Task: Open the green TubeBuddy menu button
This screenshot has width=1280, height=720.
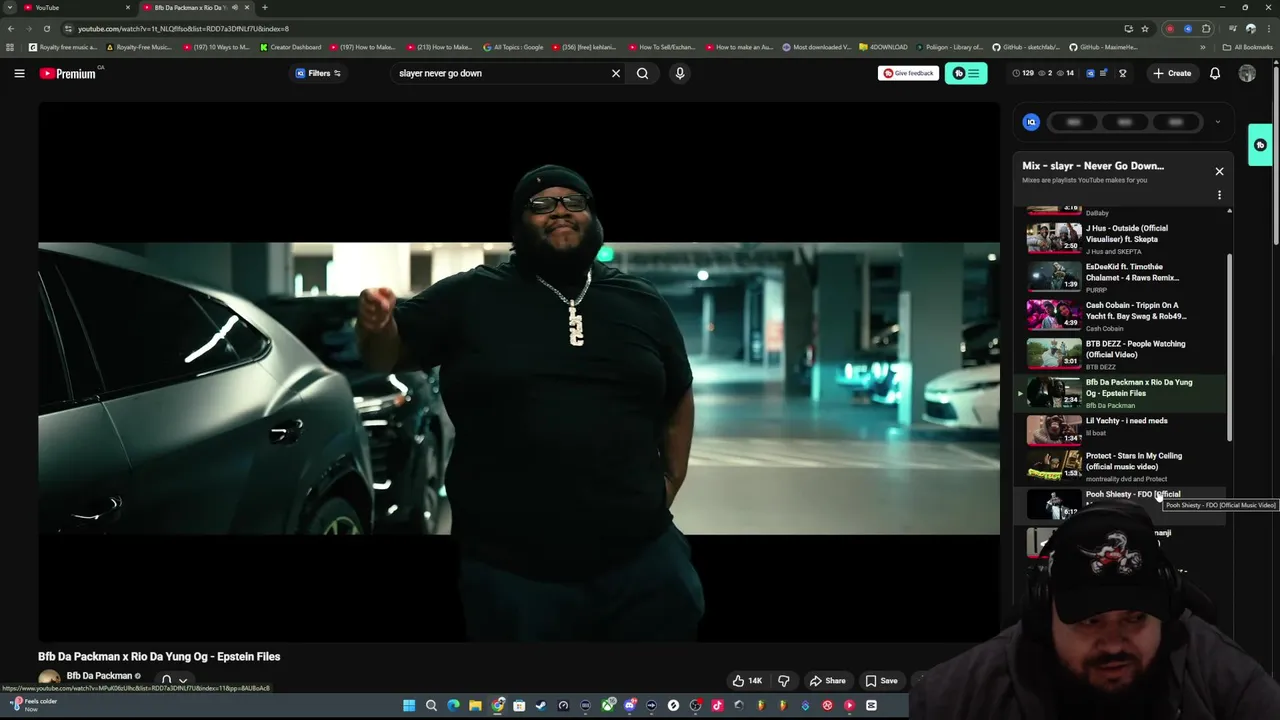Action: click(x=966, y=73)
